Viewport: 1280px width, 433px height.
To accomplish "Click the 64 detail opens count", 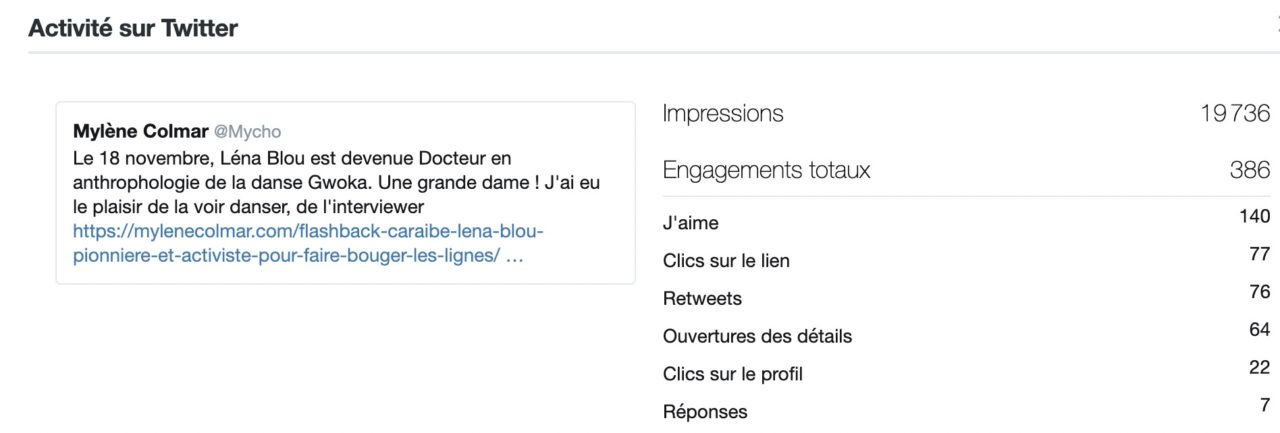I will pyautogui.click(x=1259, y=329).
